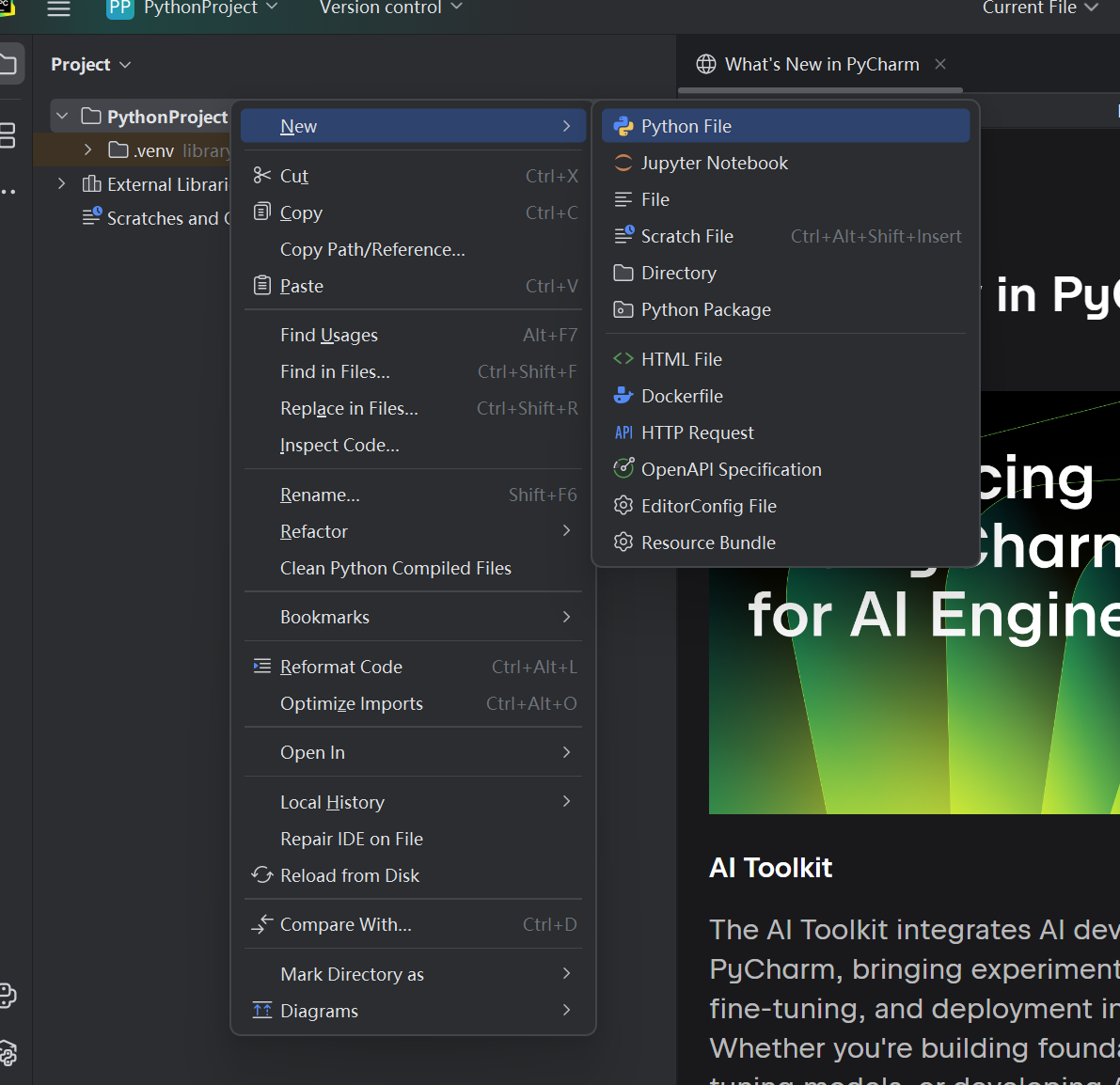Click the Cut scissors icon
This screenshot has width=1120, height=1085.
(262, 175)
